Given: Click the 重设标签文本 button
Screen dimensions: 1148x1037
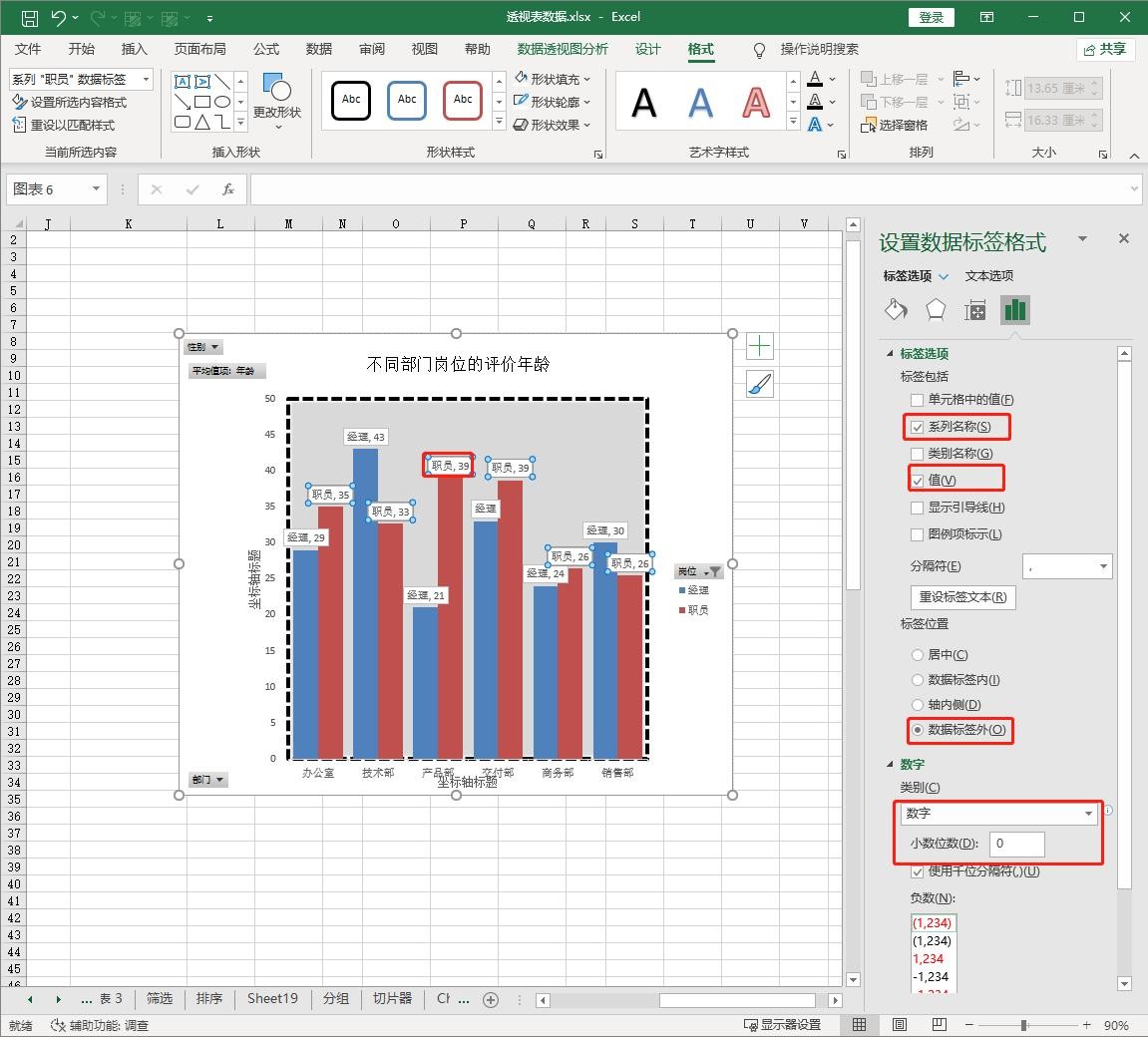Looking at the screenshot, I should pos(962,597).
